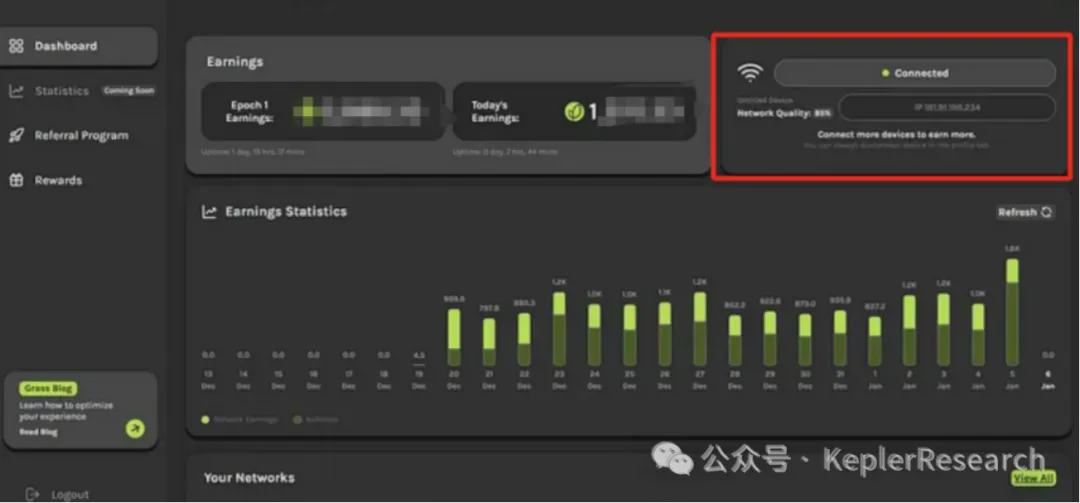Click the Epoch 1 Earnings label
Image resolution: width=1080 pixels, height=503 pixels.
pyautogui.click(x=249, y=112)
